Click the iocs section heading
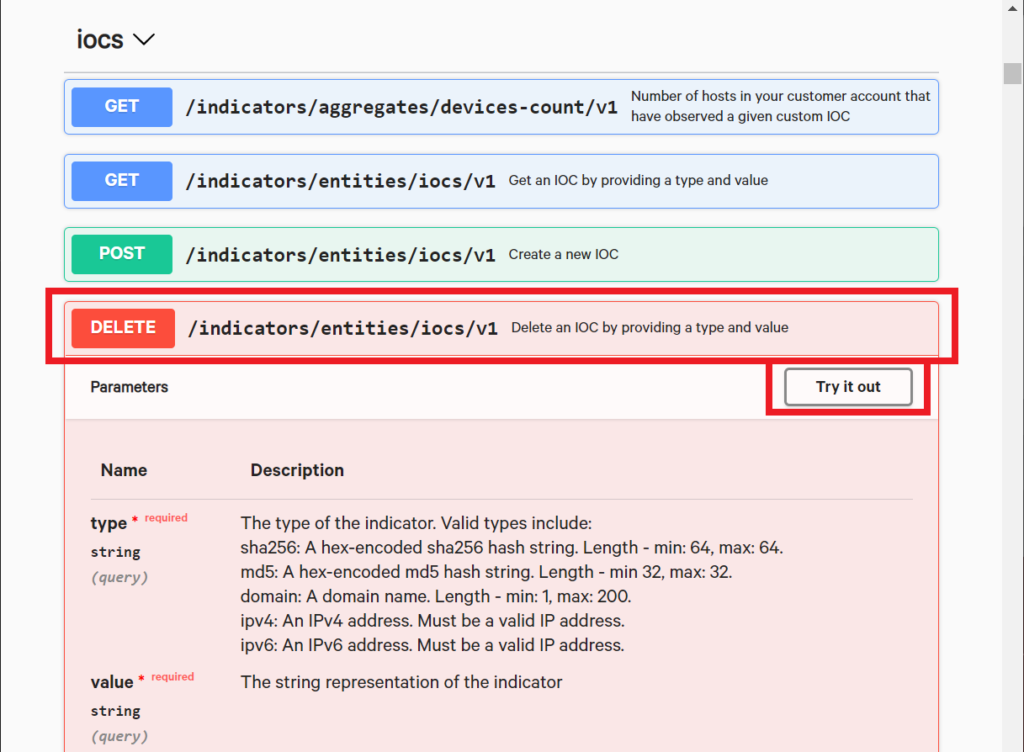 pyautogui.click(x=100, y=40)
